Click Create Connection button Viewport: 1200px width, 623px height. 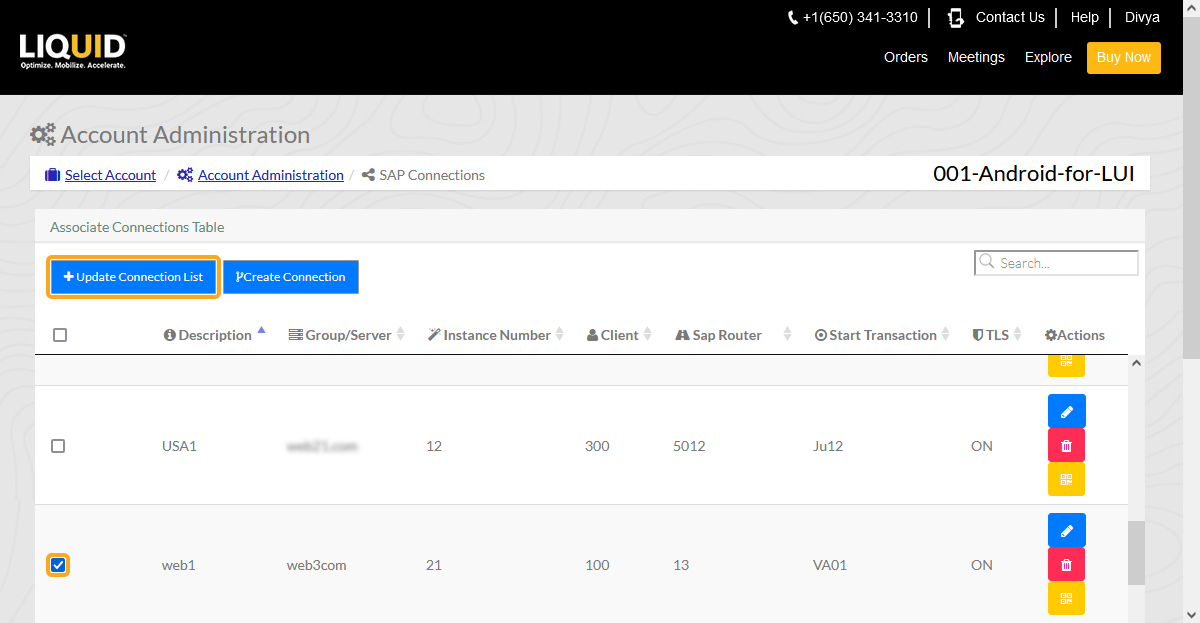coord(291,277)
